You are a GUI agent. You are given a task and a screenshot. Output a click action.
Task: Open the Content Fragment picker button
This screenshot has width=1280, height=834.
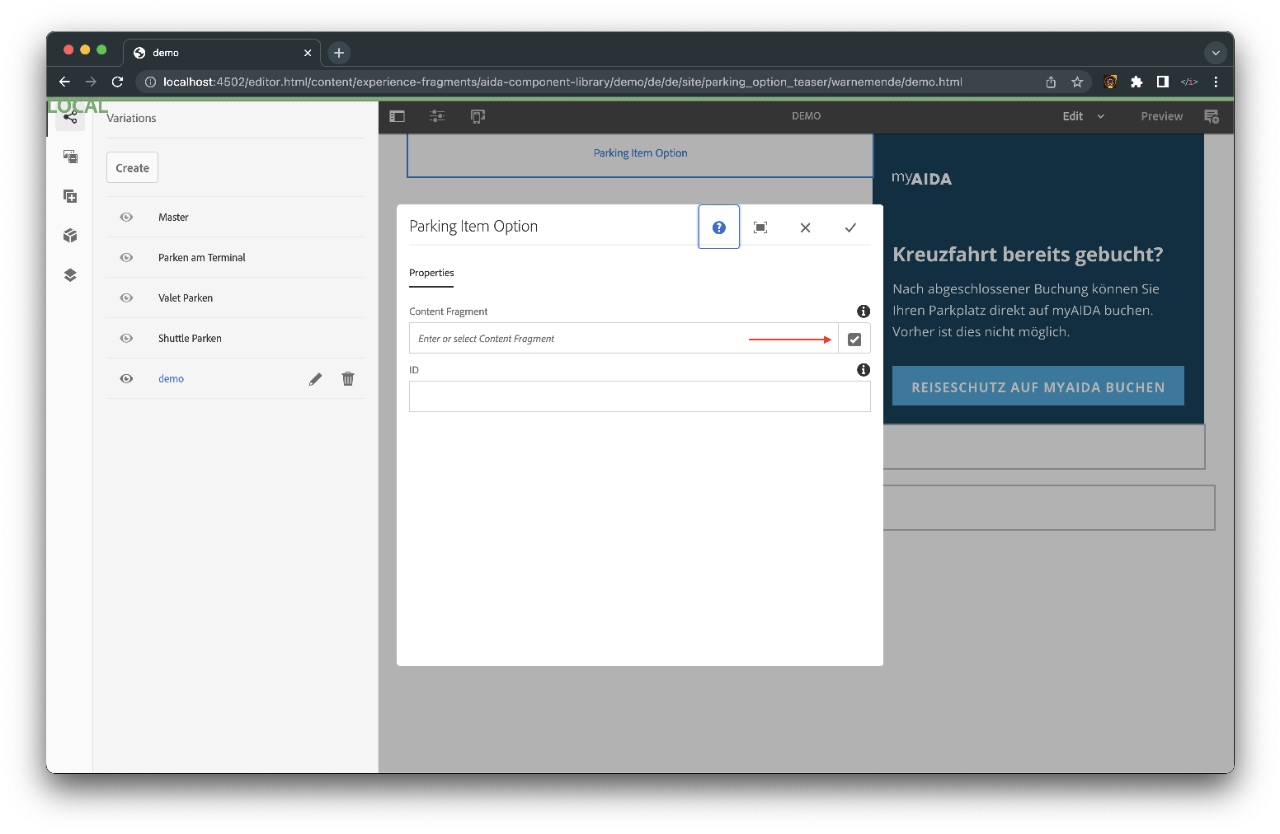coord(854,339)
